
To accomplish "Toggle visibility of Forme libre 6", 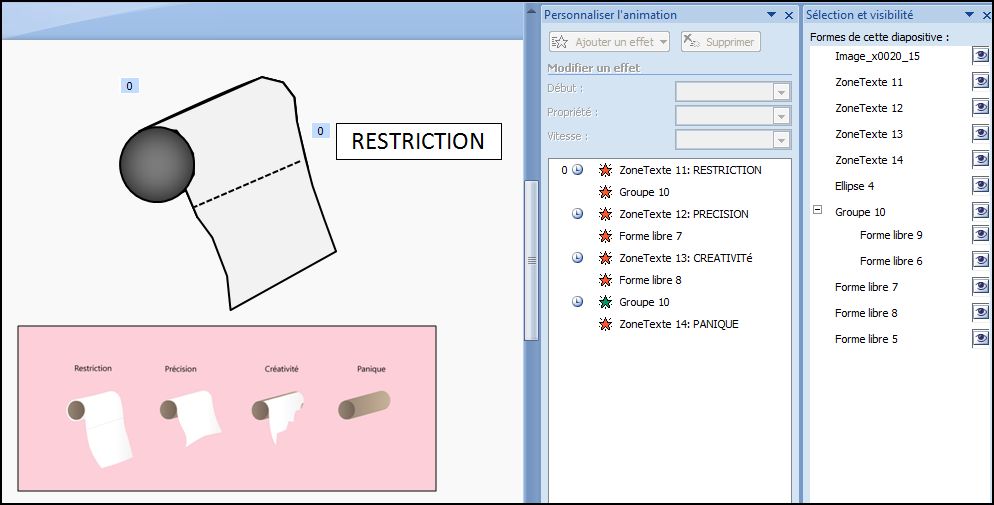I will click(x=980, y=261).
